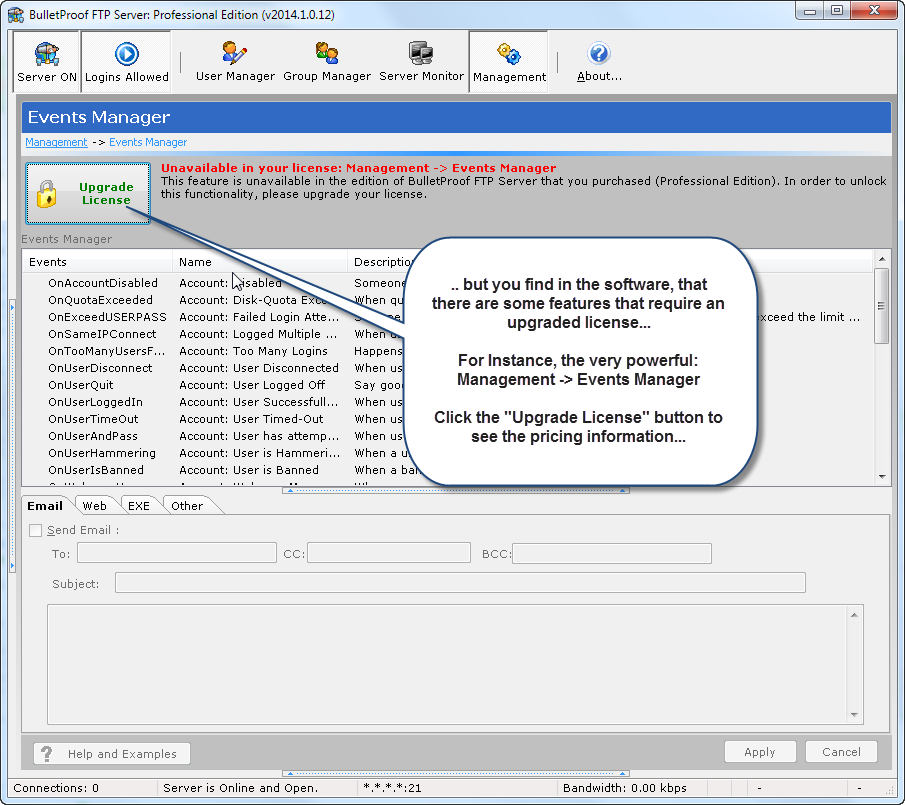Switch to the Web tab
The image size is (905, 805).
click(95, 506)
